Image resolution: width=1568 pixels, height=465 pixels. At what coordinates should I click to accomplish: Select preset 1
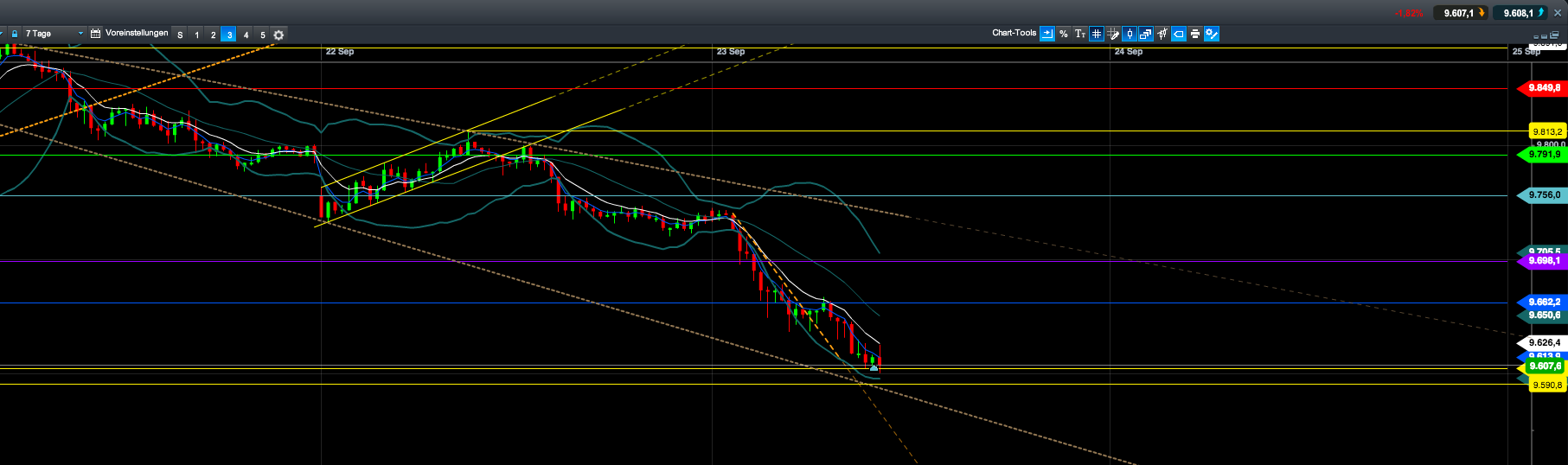tap(196, 35)
